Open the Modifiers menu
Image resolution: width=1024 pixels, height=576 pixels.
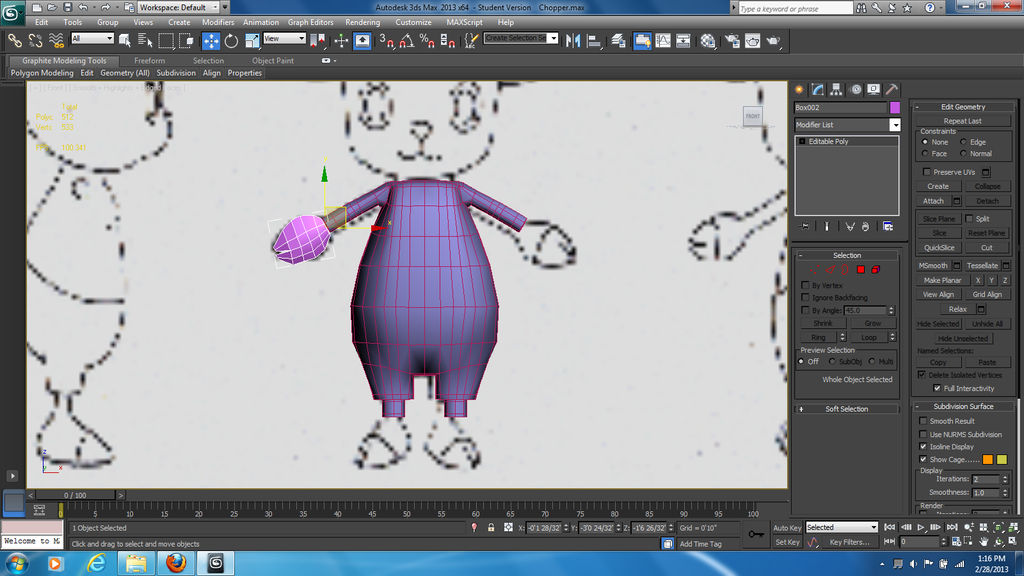217,22
